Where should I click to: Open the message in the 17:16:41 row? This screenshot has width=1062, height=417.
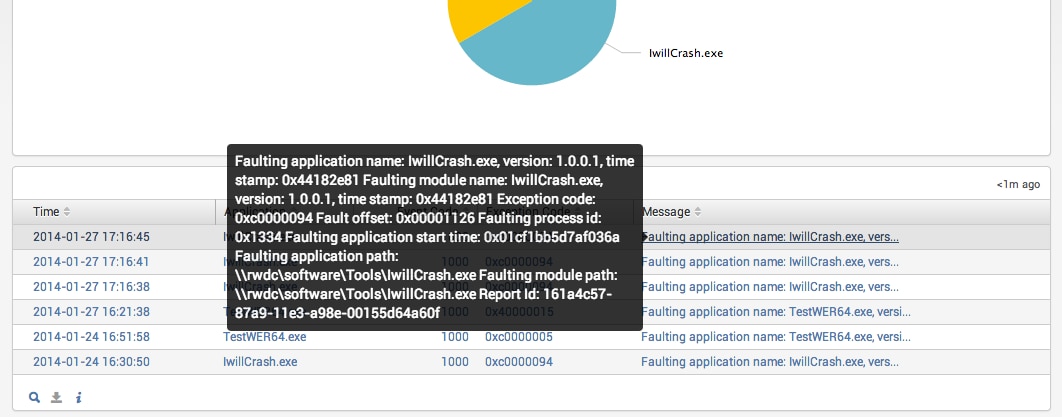(769, 262)
